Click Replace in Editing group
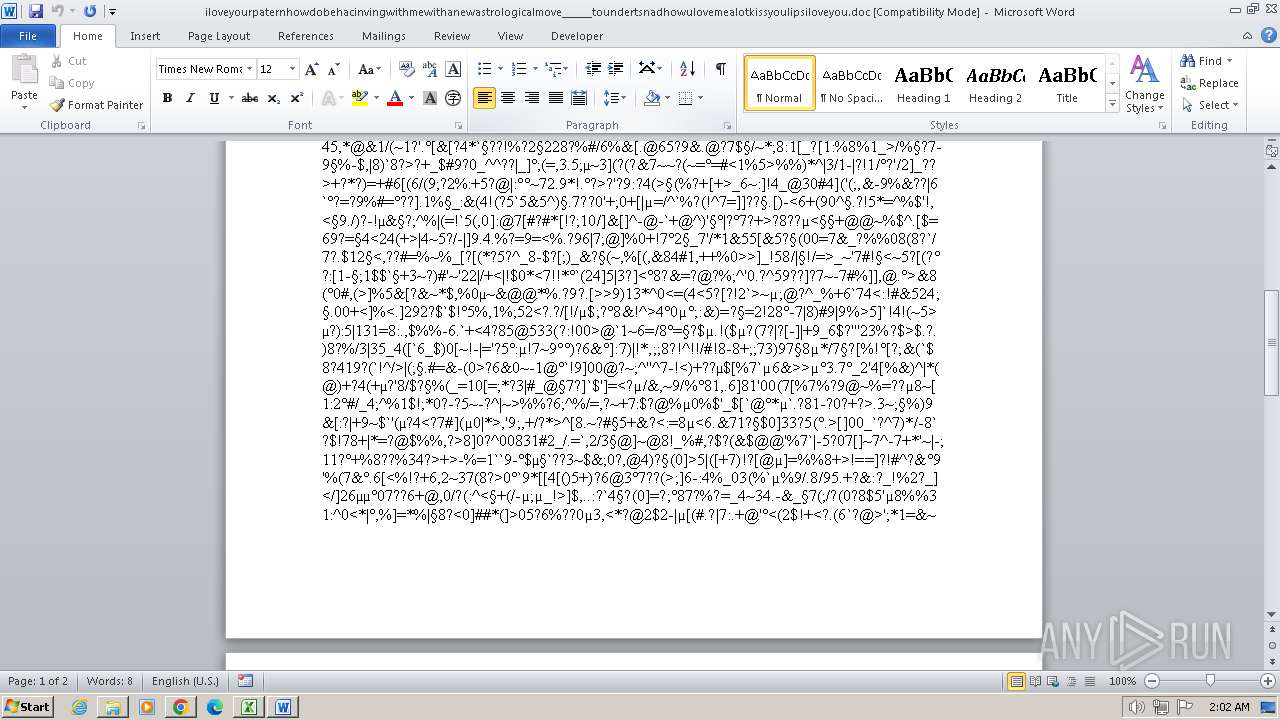1280x720 pixels. point(1210,83)
